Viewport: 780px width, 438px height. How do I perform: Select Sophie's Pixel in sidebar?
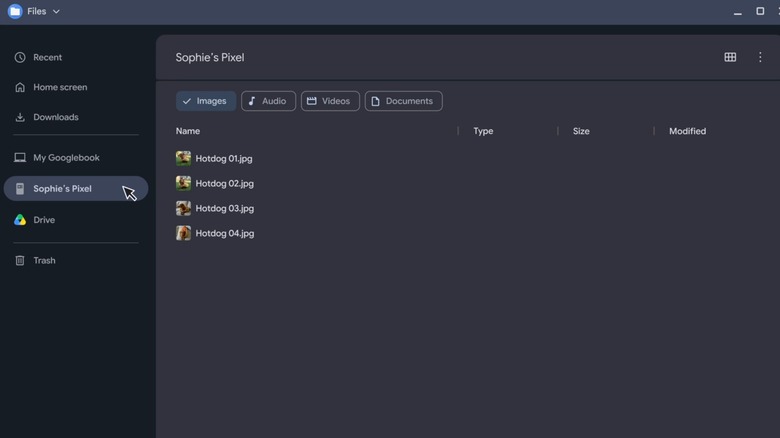76,189
